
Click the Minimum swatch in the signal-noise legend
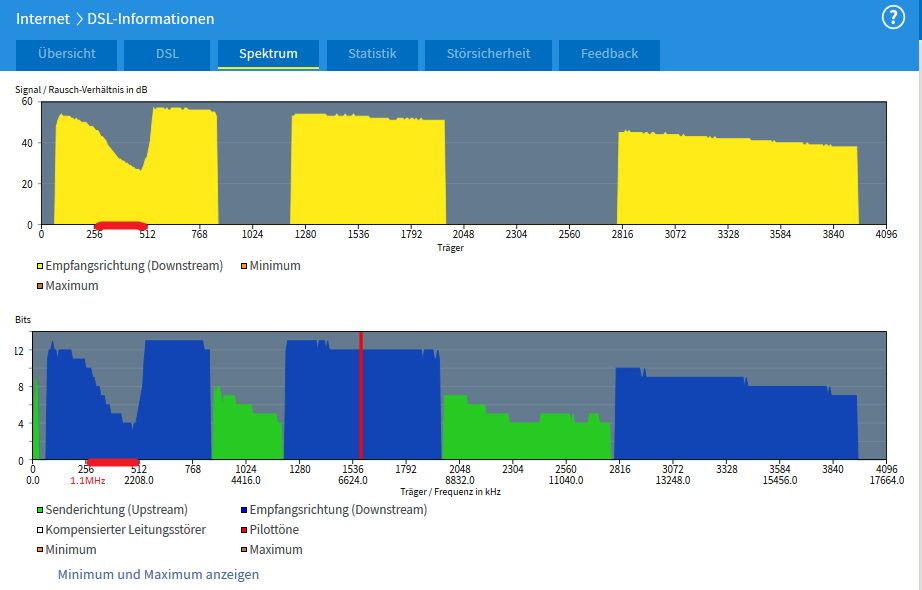(244, 267)
